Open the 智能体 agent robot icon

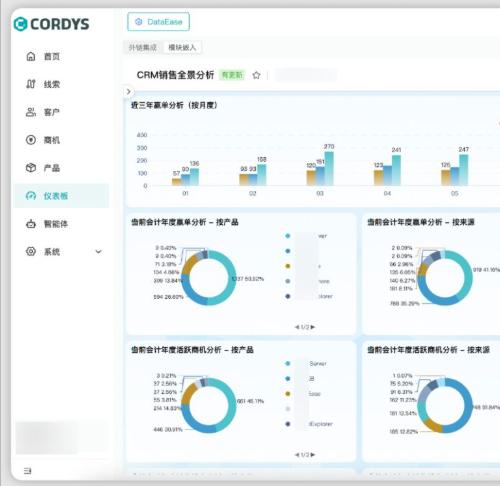(x=31, y=224)
